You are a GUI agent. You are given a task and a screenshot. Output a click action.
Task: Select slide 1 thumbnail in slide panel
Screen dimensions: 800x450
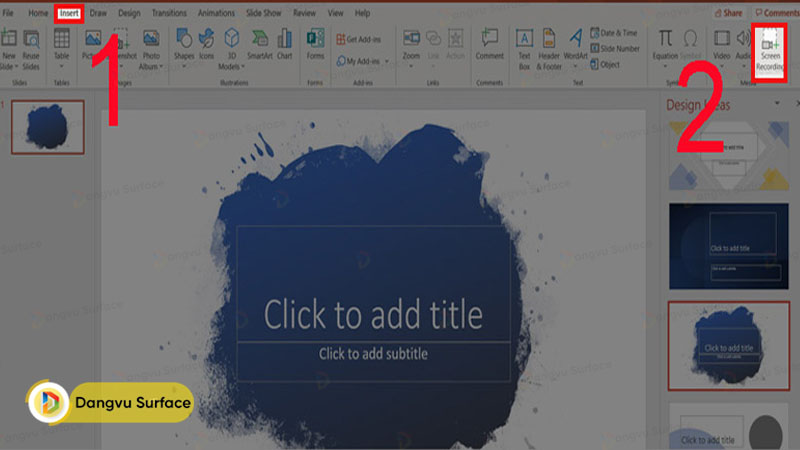tap(48, 127)
